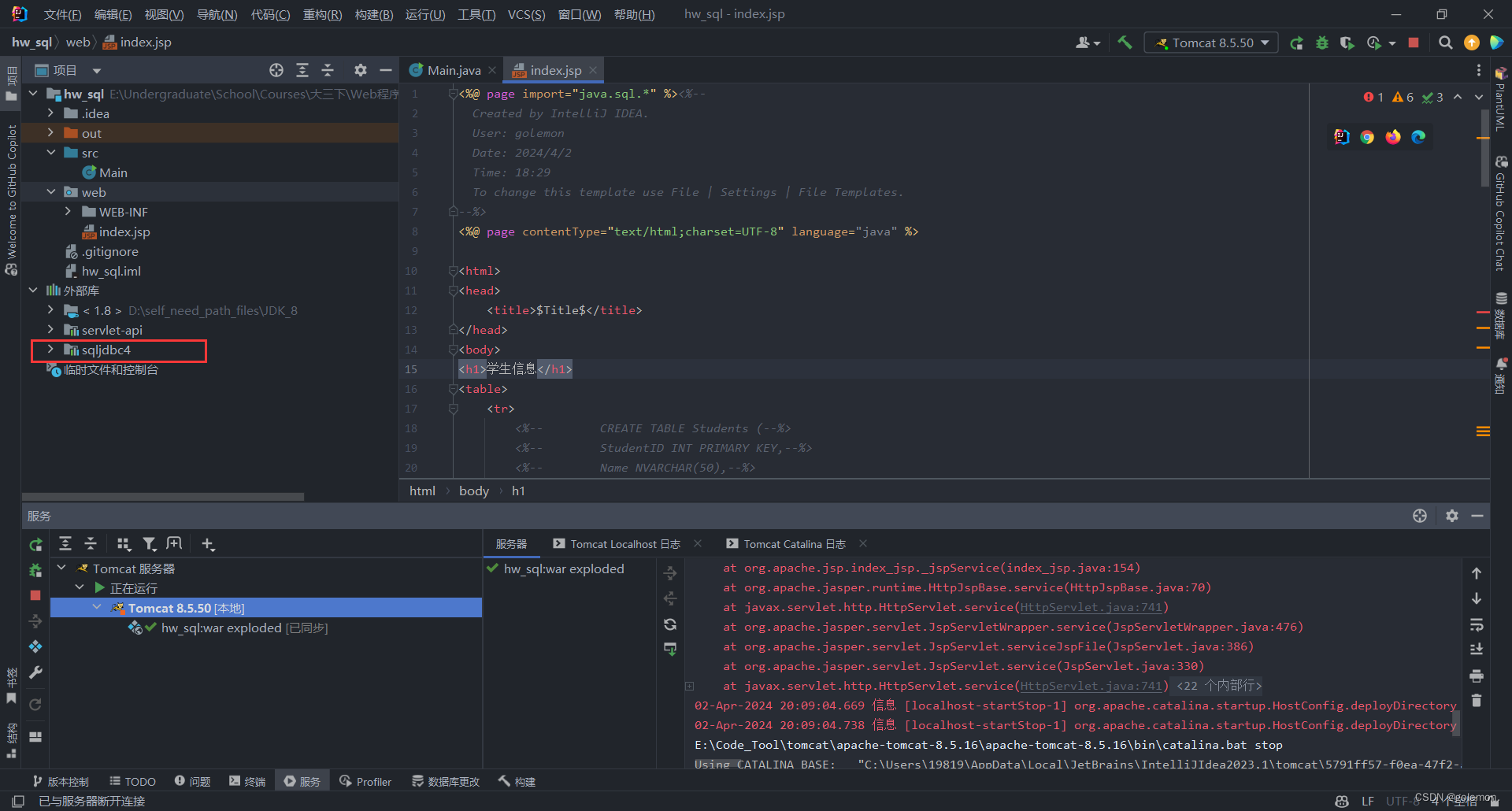Select Tomcat 8.5.50 local server node
The height and width of the screenshot is (811, 1512).
pyautogui.click(x=265, y=608)
